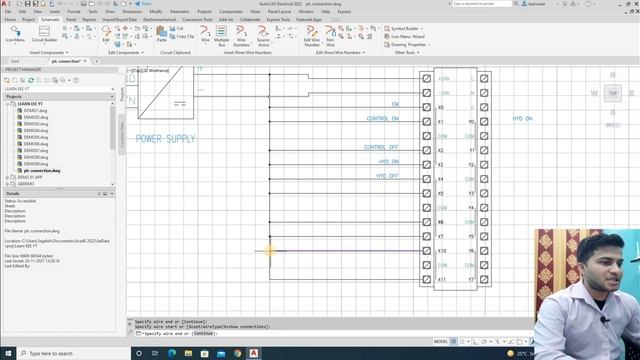Select the POWER SUPPLY text label

click(x=165, y=139)
